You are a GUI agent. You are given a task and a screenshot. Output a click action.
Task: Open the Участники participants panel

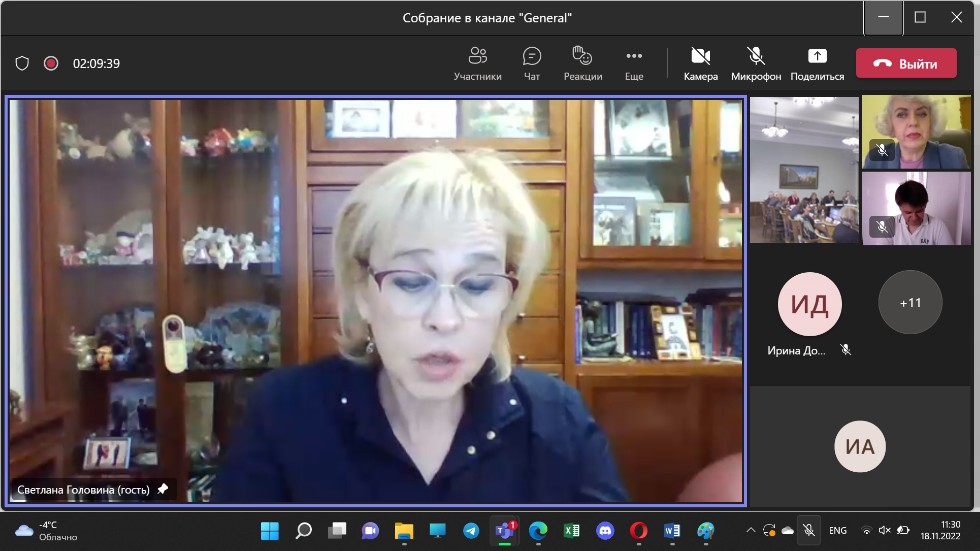point(477,63)
